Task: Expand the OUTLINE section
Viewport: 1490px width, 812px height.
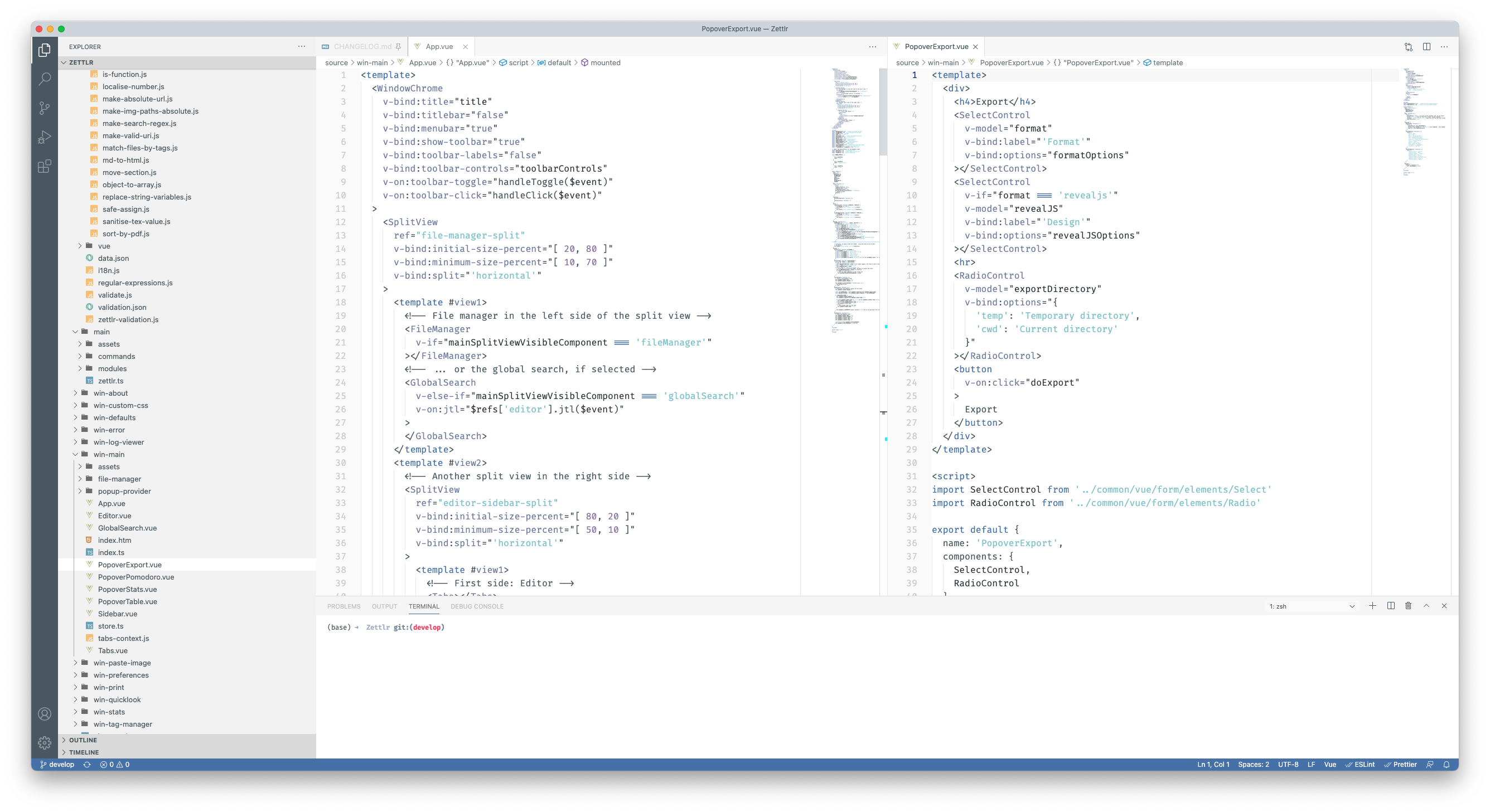Action: click(83, 740)
